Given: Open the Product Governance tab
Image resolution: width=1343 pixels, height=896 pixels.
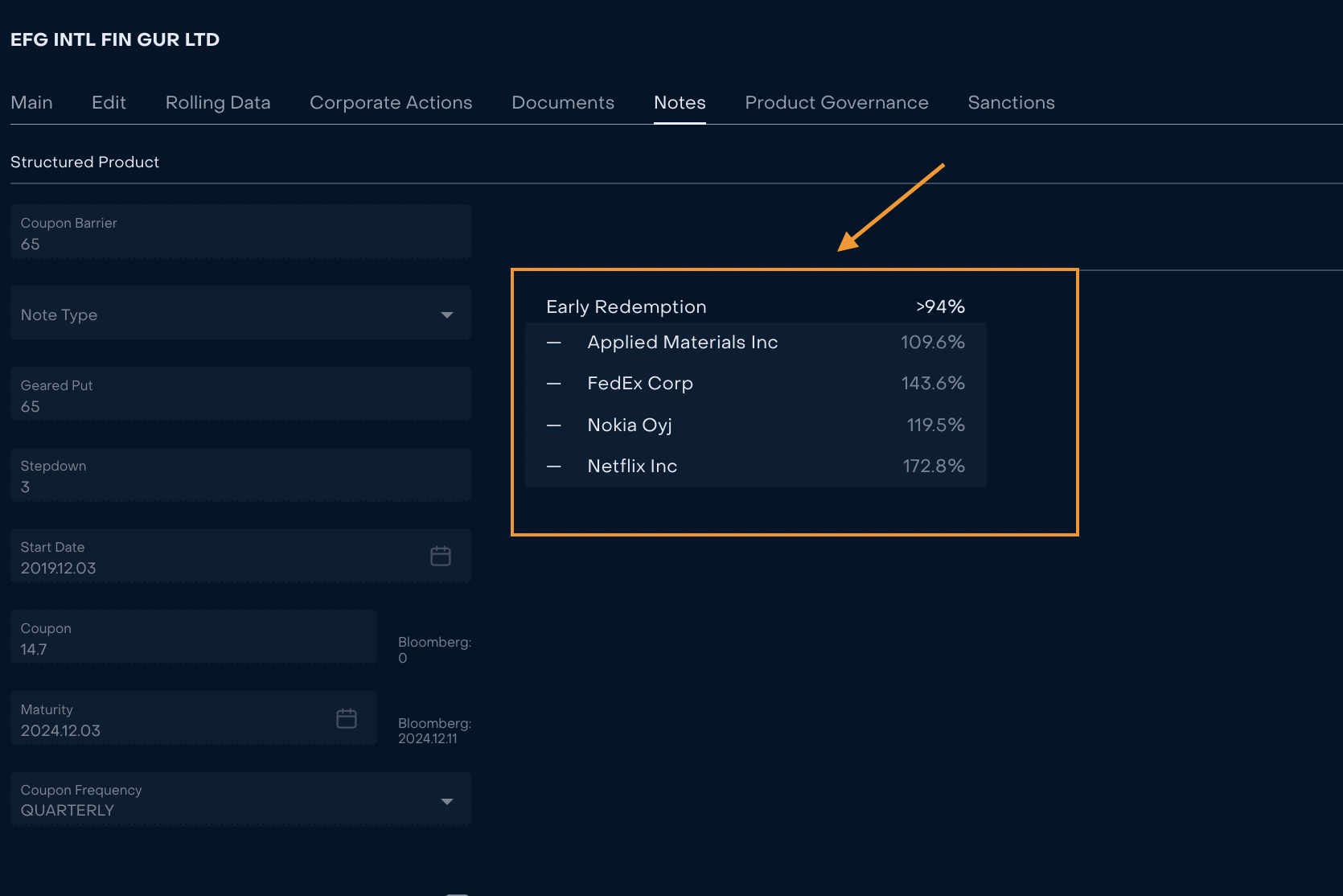Looking at the screenshot, I should [836, 102].
